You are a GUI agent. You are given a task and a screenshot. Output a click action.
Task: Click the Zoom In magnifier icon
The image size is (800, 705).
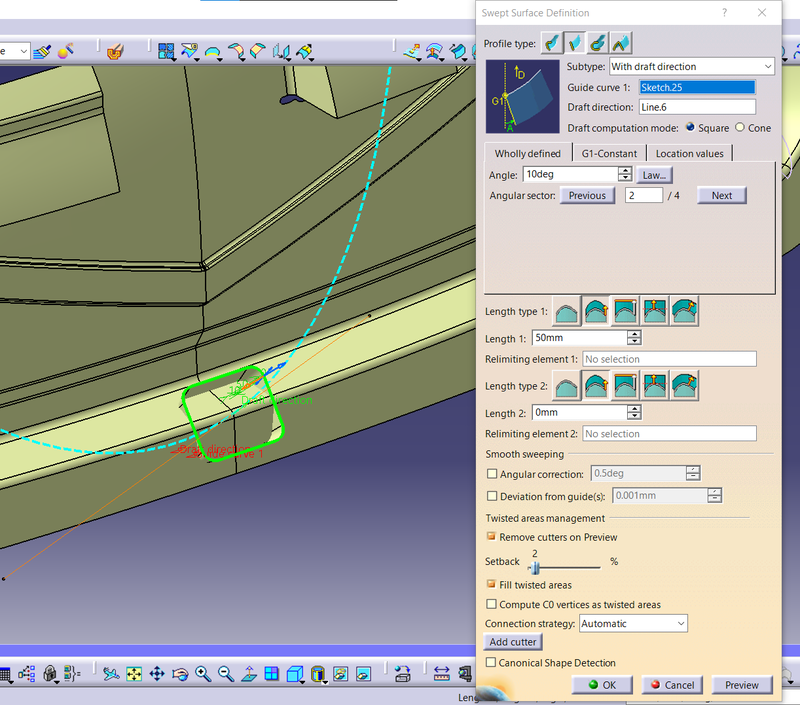click(203, 675)
